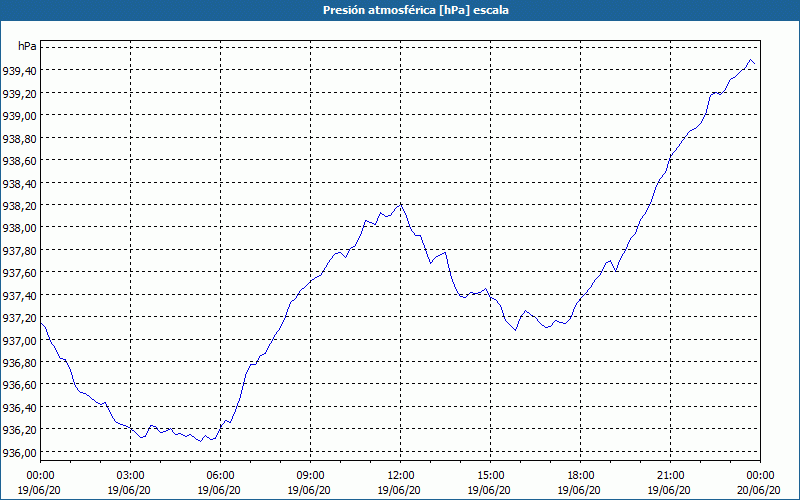Click the 03:00 time label on x-axis
This screenshot has width=800, height=500.
tap(131, 476)
